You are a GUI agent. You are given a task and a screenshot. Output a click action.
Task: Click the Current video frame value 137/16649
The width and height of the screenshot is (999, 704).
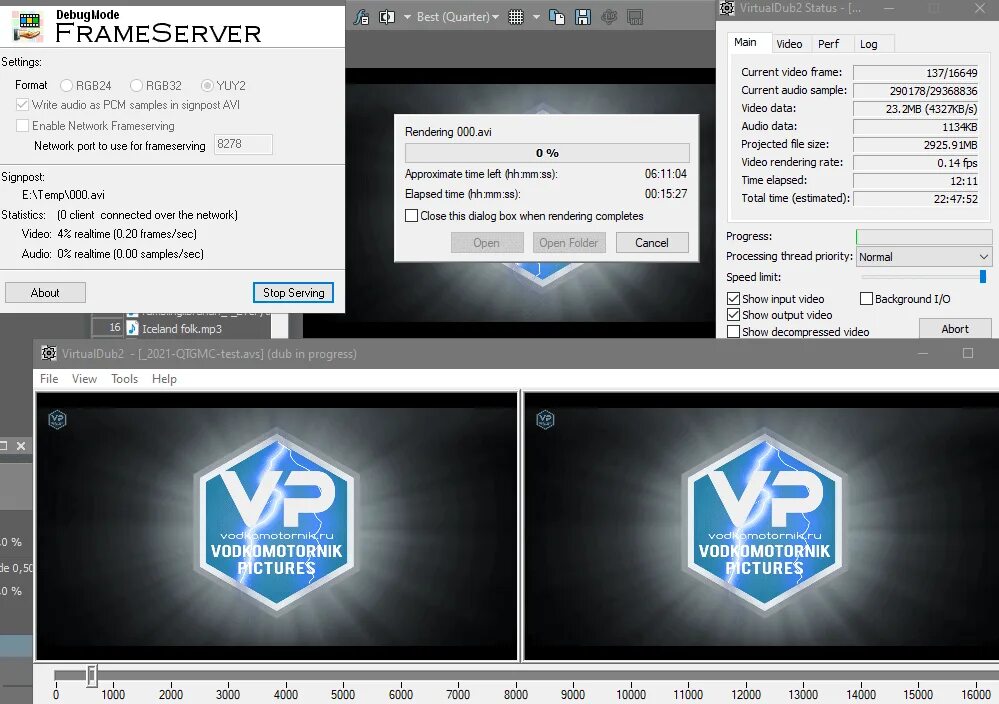(x=917, y=73)
